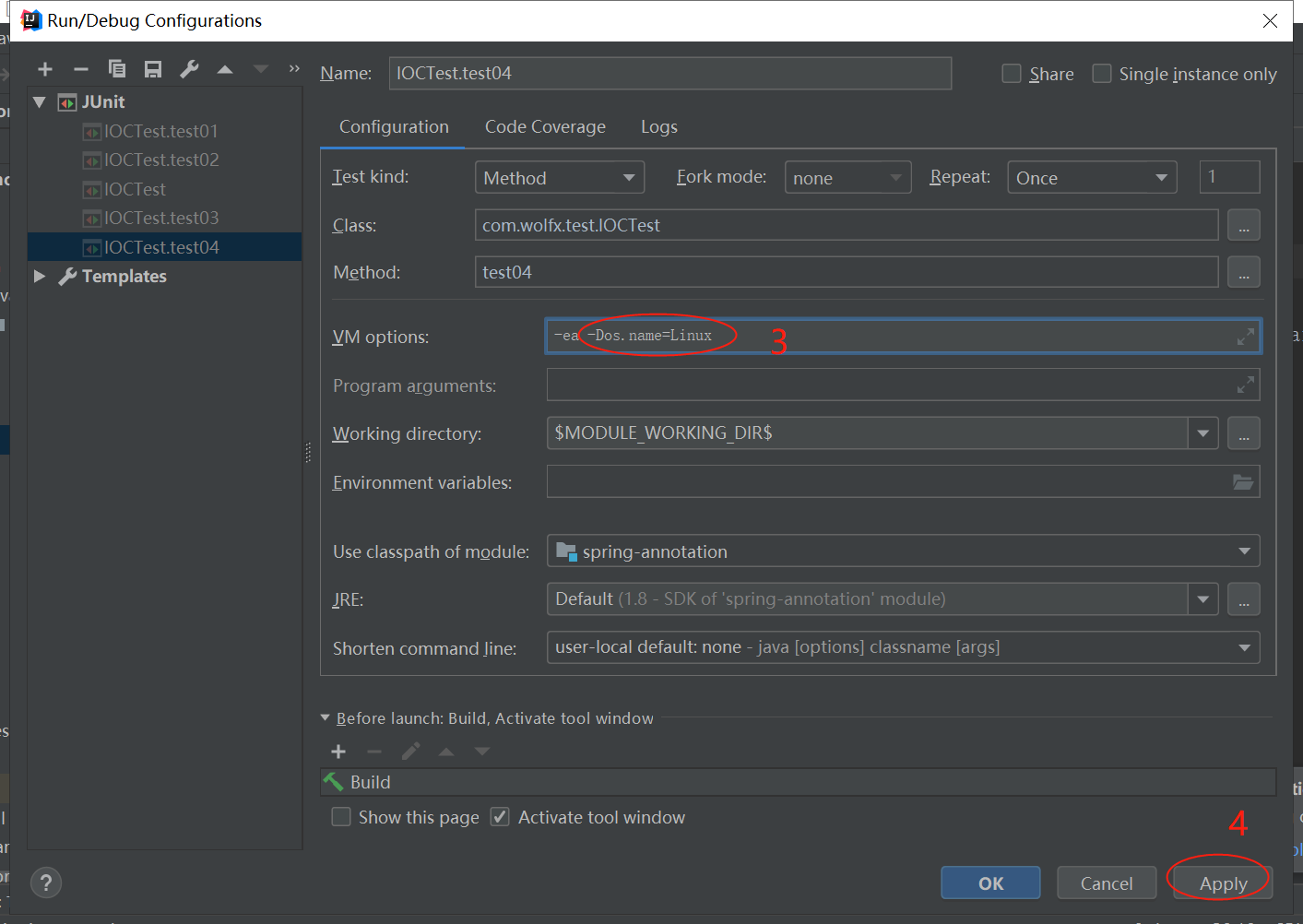The width and height of the screenshot is (1303, 924).
Task: Move the before launch task up
Action: [x=446, y=752]
